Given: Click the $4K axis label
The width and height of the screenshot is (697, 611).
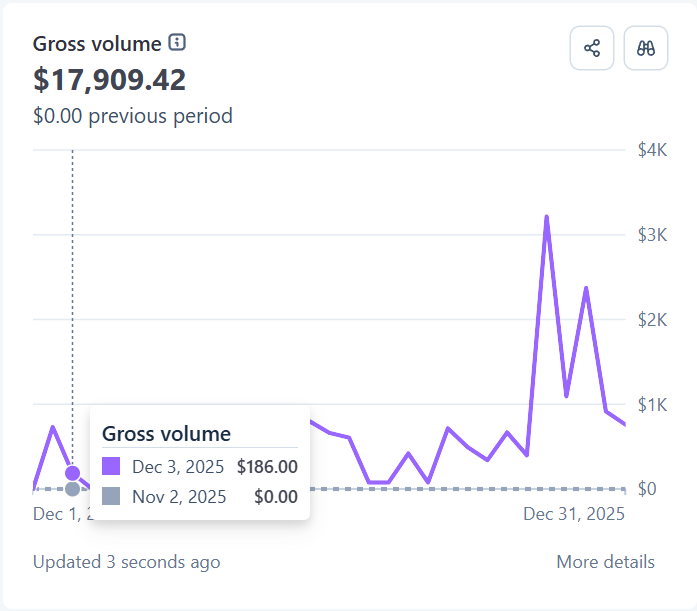Looking at the screenshot, I should (x=652, y=150).
